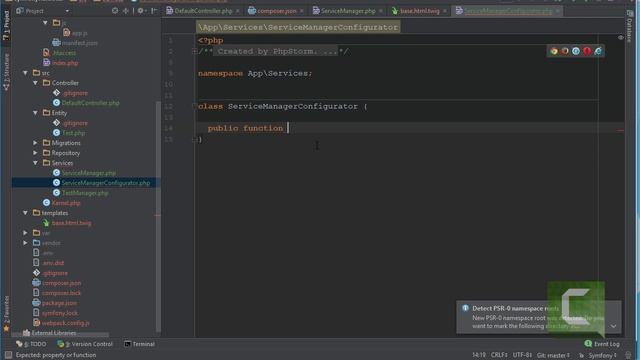Screen dimensions: 640x360
Task: Collapse the Entity folder
Action: point(36,113)
